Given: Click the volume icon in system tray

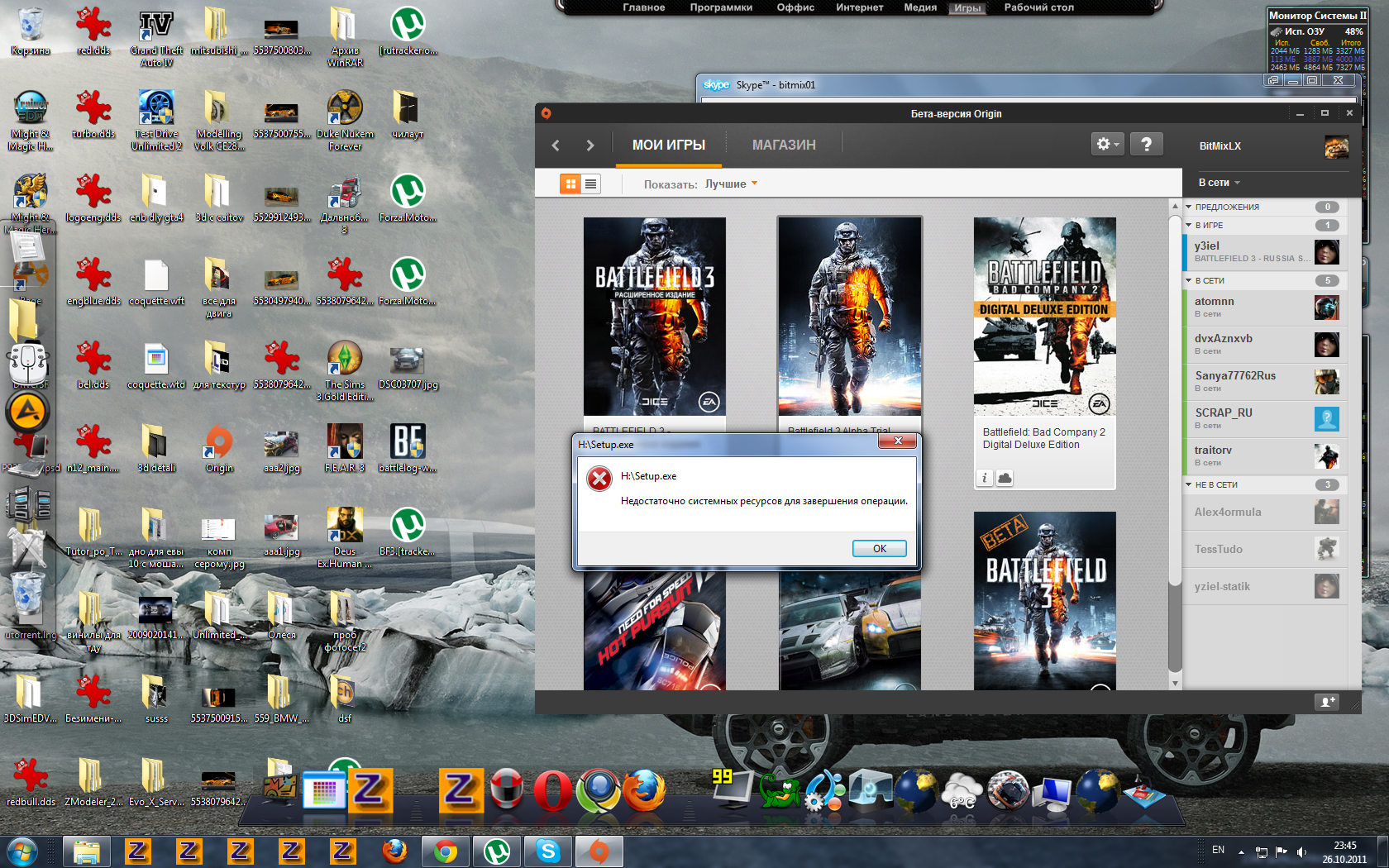Looking at the screenshot, I should 1301,851.
